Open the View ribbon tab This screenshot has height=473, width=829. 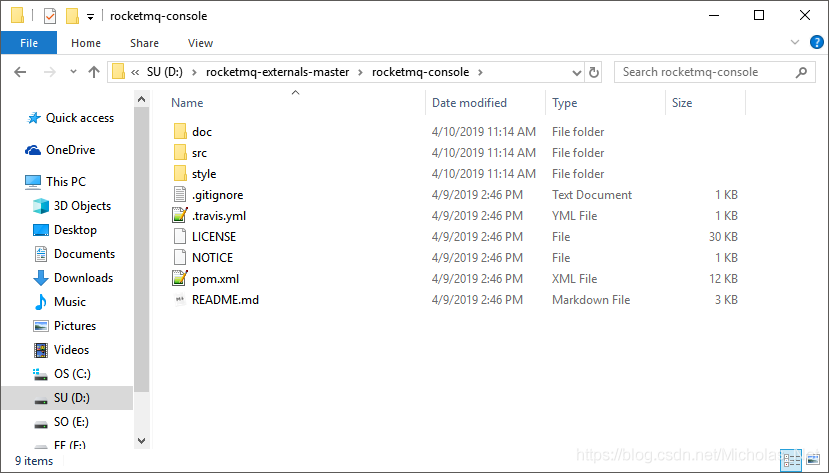pos(200,43)
